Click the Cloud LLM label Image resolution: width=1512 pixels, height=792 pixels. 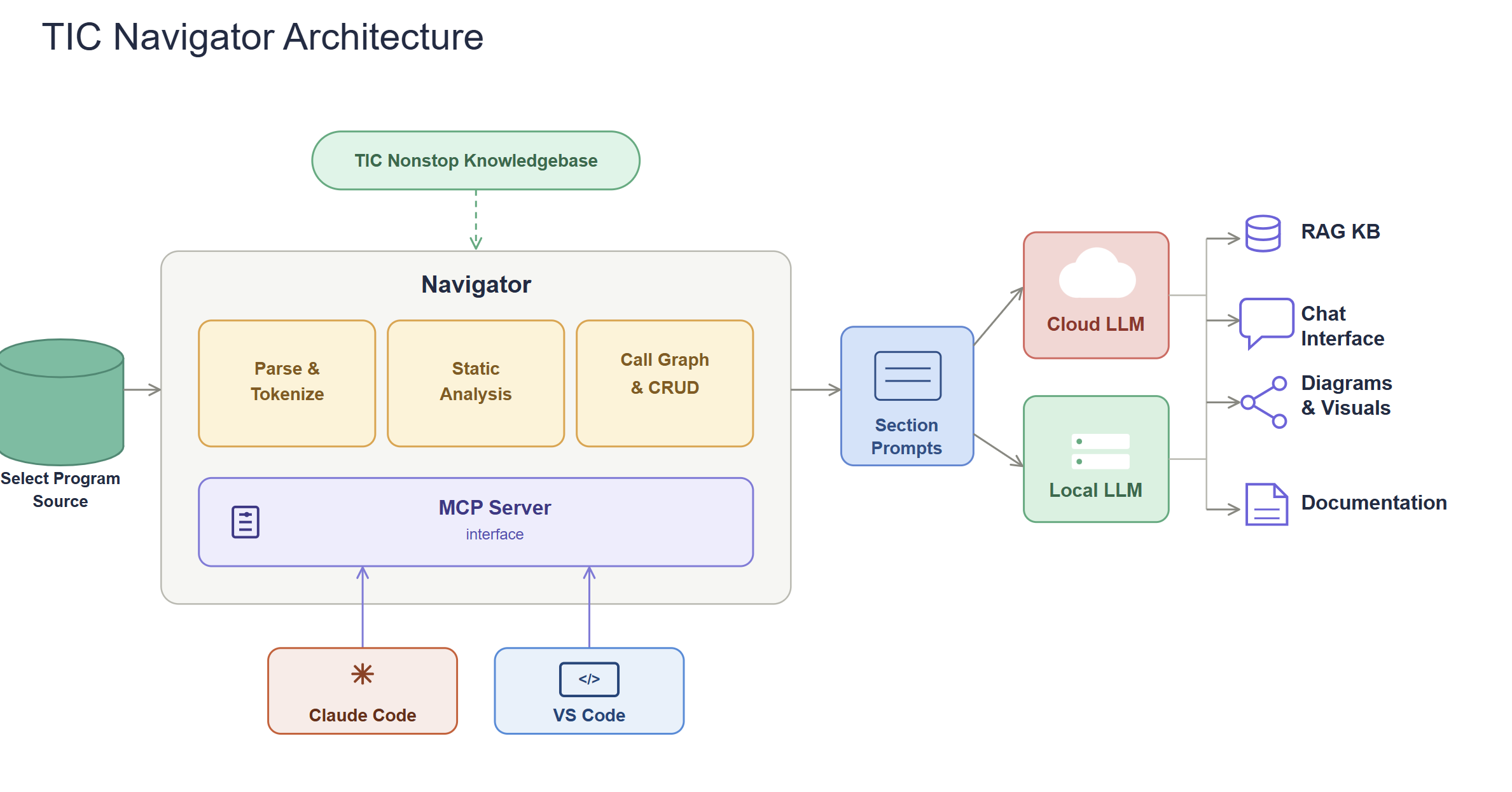(1096, 324)
